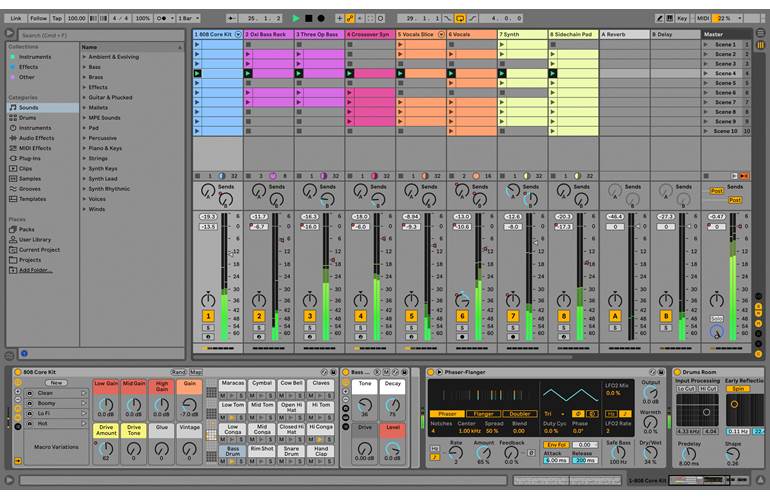Click the Master track volume fader
The width and height of the screenshot is (770, 500).
(741, 226)
